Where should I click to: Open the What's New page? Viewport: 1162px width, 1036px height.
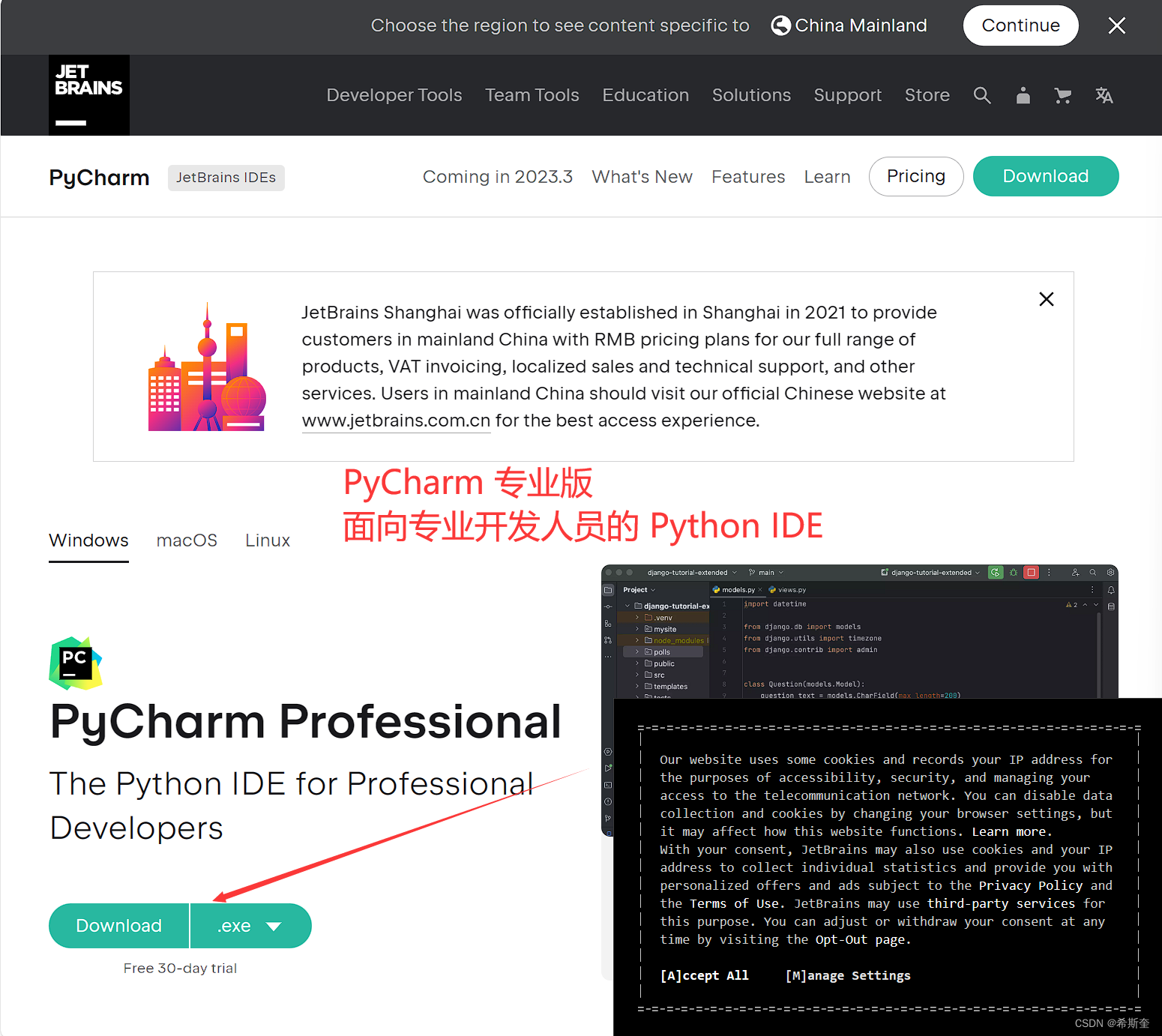[x=642, y=177]
